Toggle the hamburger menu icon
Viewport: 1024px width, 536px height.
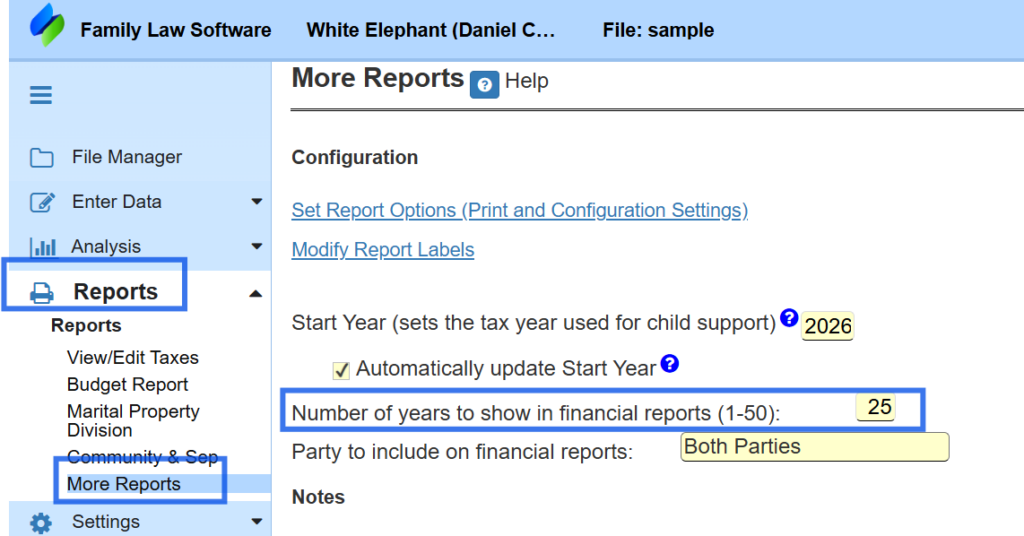click(x=41, y=96)
